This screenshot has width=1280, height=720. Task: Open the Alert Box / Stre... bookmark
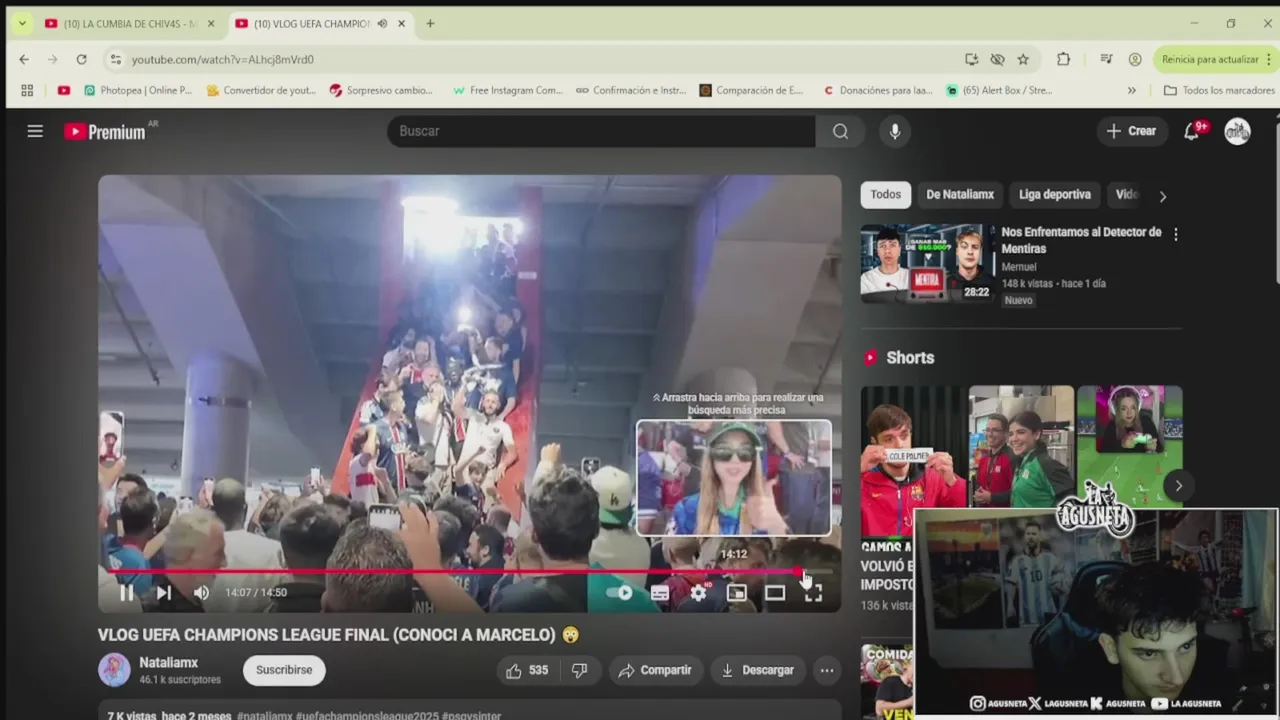pos(999,90)
